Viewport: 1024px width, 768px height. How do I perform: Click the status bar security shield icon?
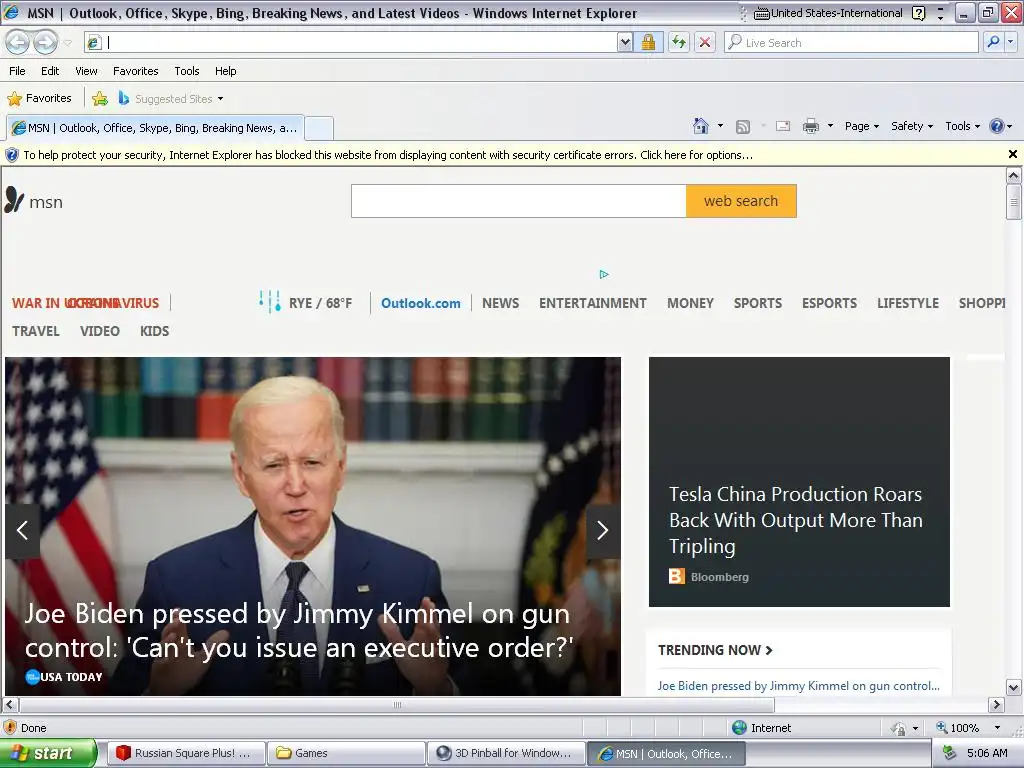10,728
